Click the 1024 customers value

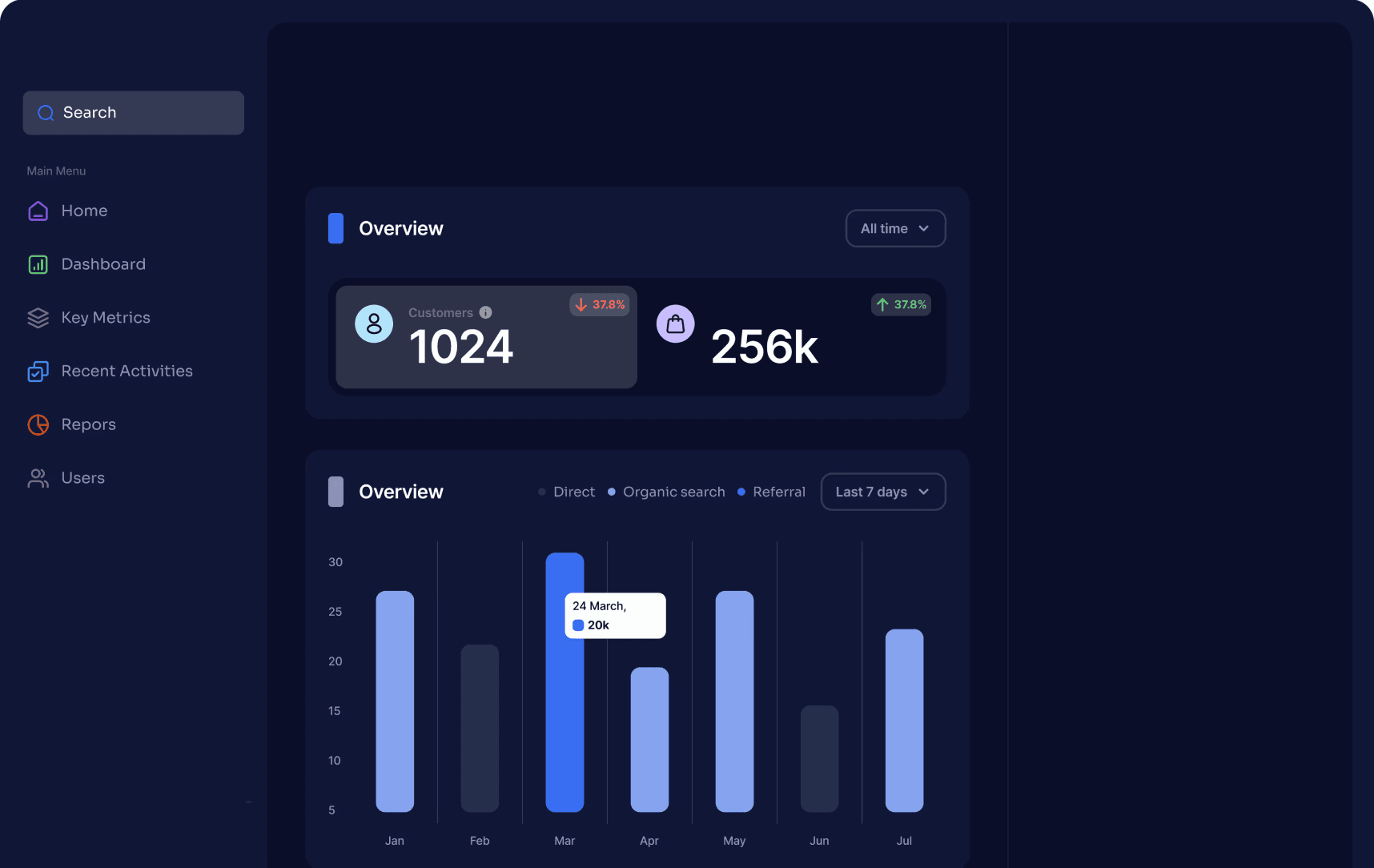pyautogui.click(x=460, y=347)
